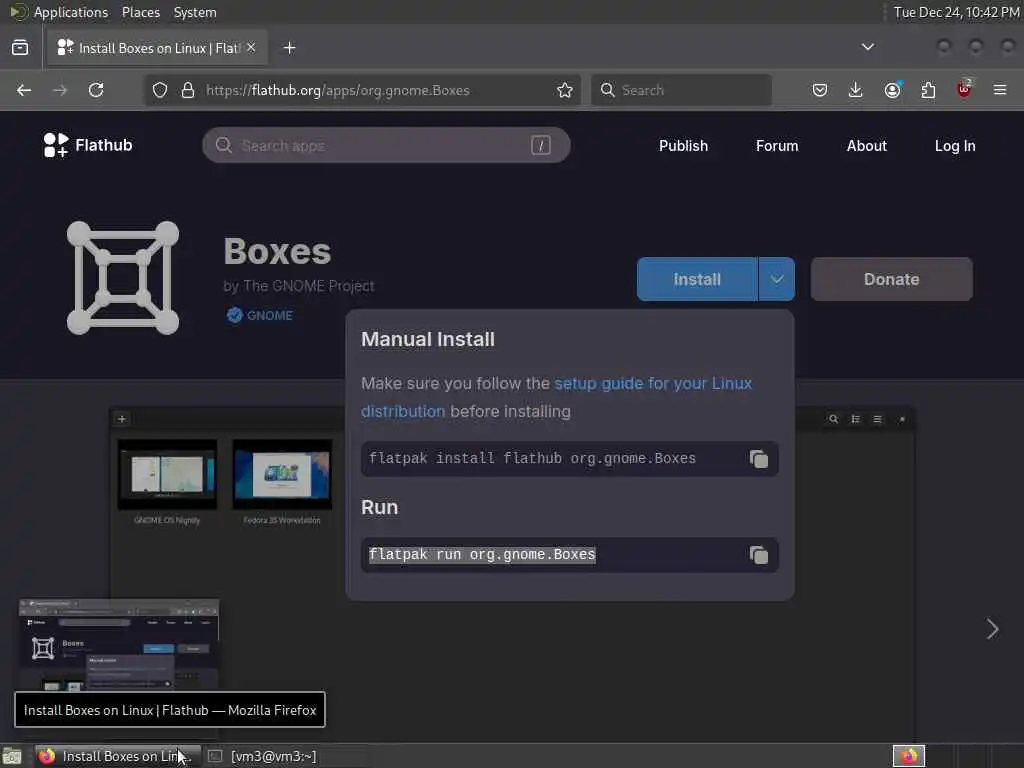The width and height of the screenshot is (1024, 768).
Task: Copy the flatpak install command
Action: coord(759,459)
